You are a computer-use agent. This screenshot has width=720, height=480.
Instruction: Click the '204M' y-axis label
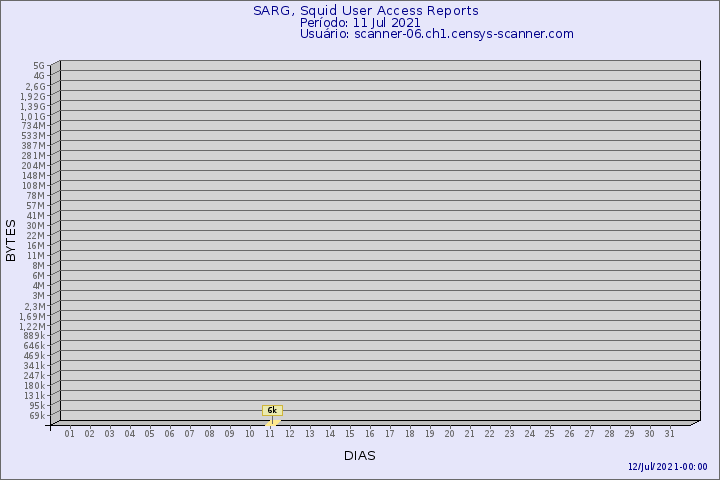pyautogui.click(x=34, y=166)
